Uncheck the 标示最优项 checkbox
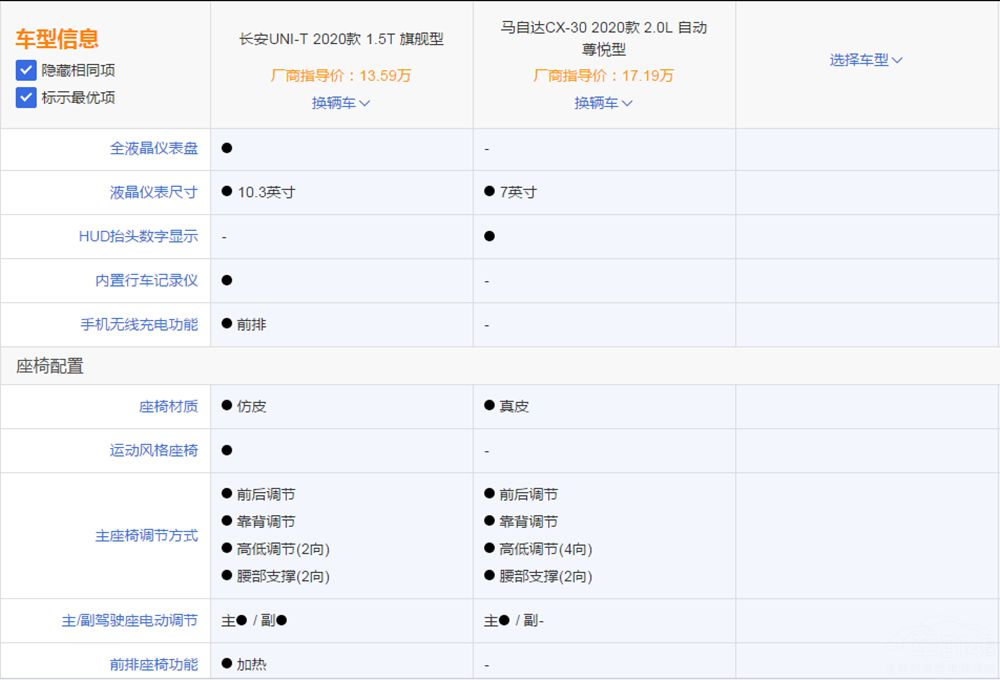Screen dimensions: 1000x680 pyautogui.click(x=26, y=98)
